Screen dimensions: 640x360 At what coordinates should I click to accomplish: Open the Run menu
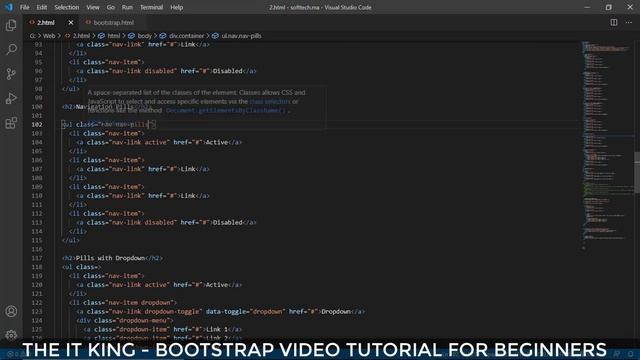pos(127,7)
